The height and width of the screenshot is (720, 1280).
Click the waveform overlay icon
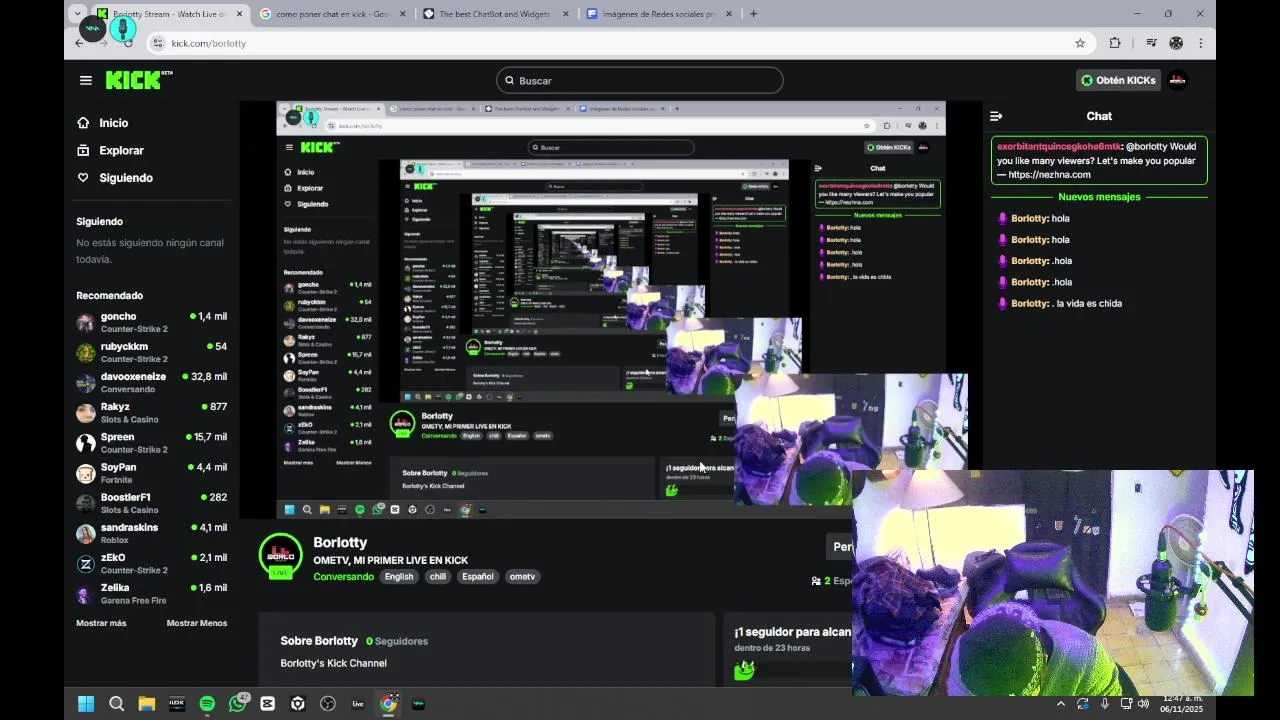(93, 29)
